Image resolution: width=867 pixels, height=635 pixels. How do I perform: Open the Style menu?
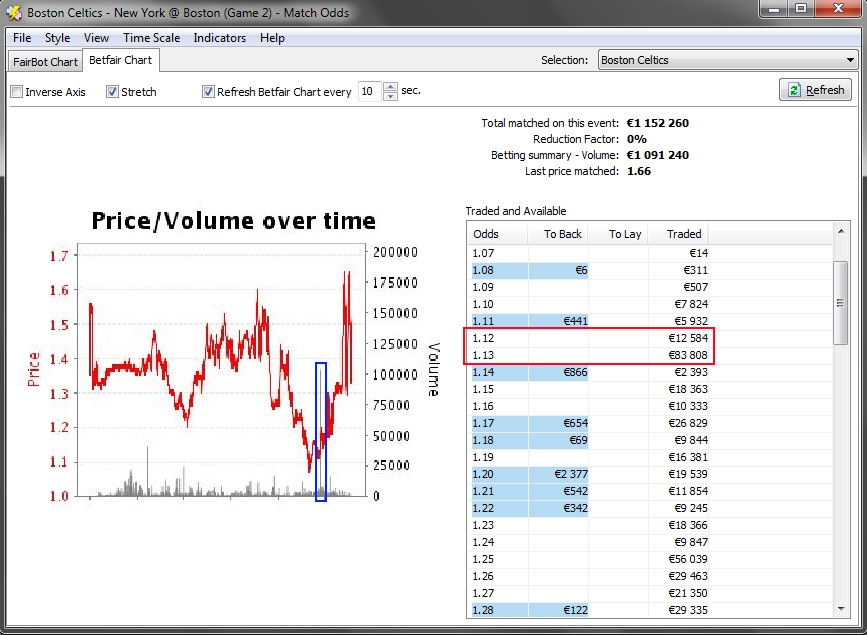tap(58, 38)
